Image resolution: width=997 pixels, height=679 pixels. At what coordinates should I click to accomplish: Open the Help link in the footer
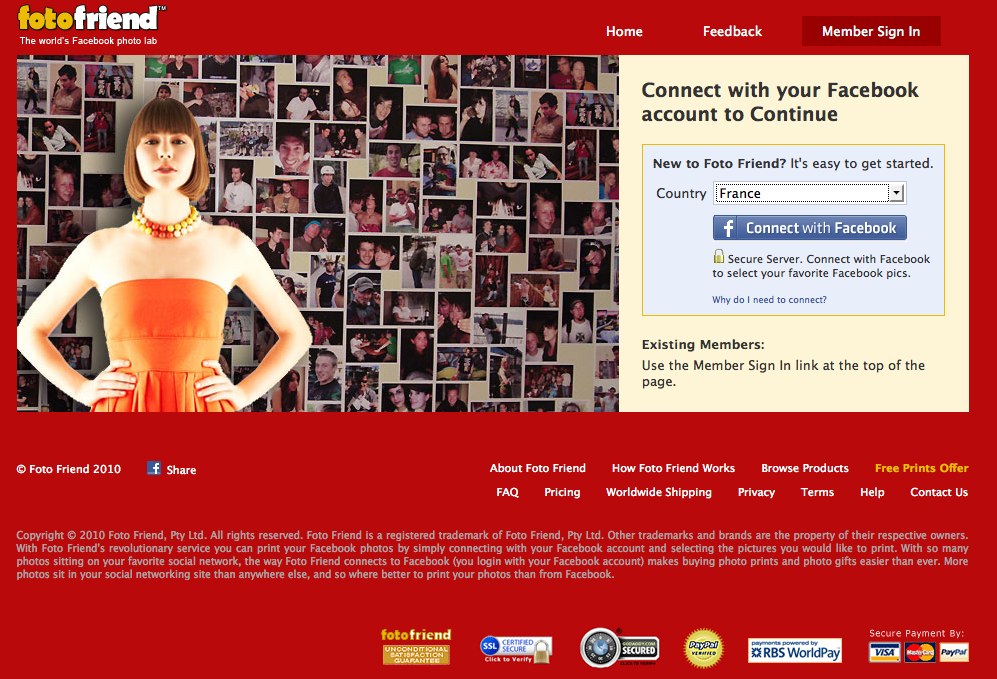tap(872, 492)
